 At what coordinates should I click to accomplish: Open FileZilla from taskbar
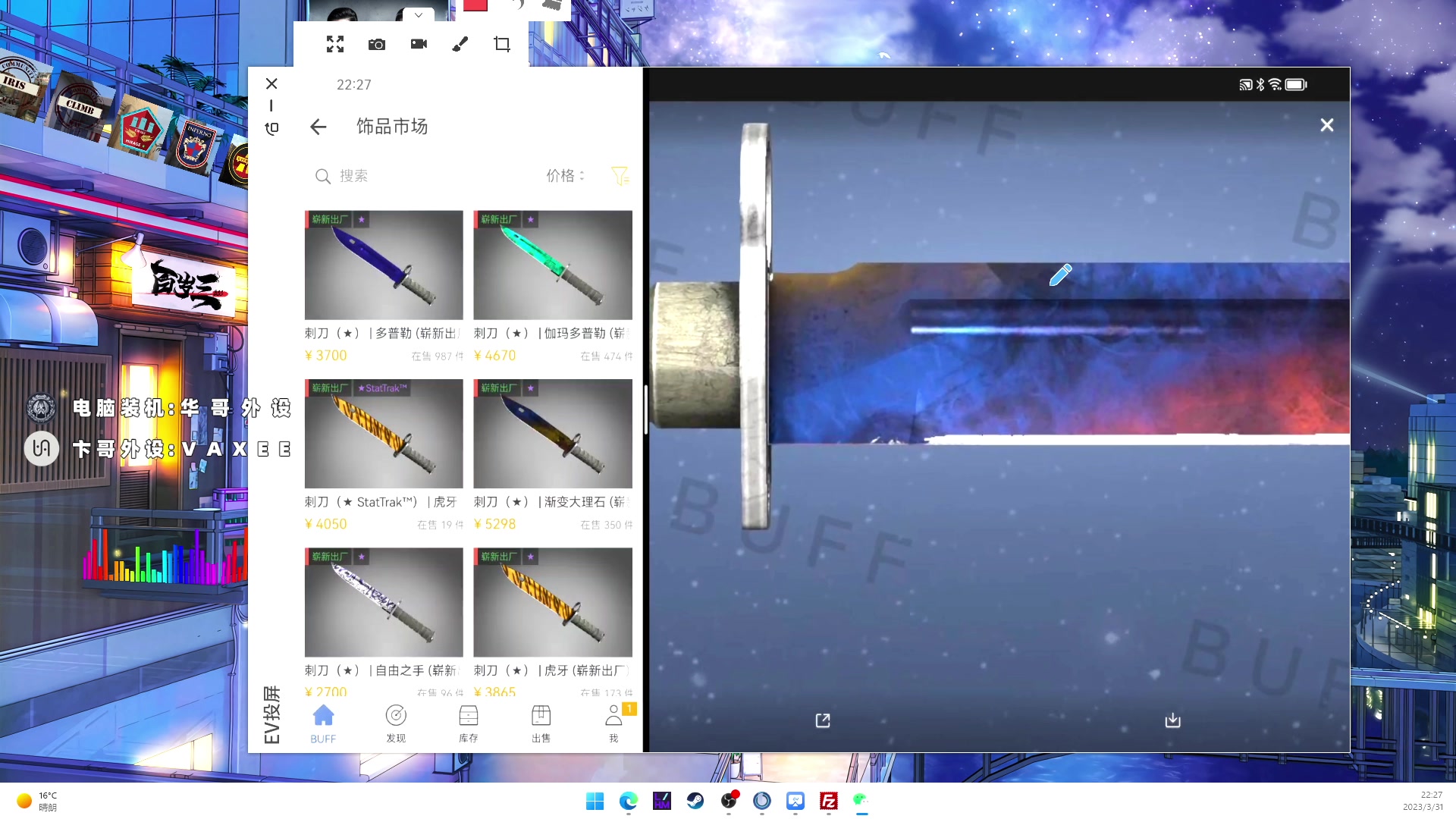[829, 801]
